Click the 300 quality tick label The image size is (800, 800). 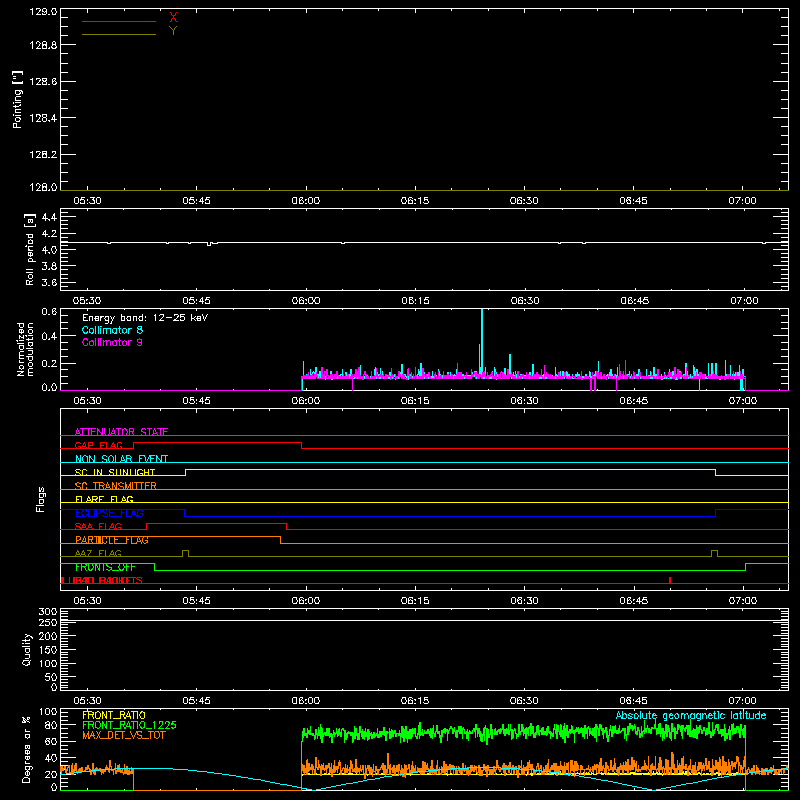[47, 612]
